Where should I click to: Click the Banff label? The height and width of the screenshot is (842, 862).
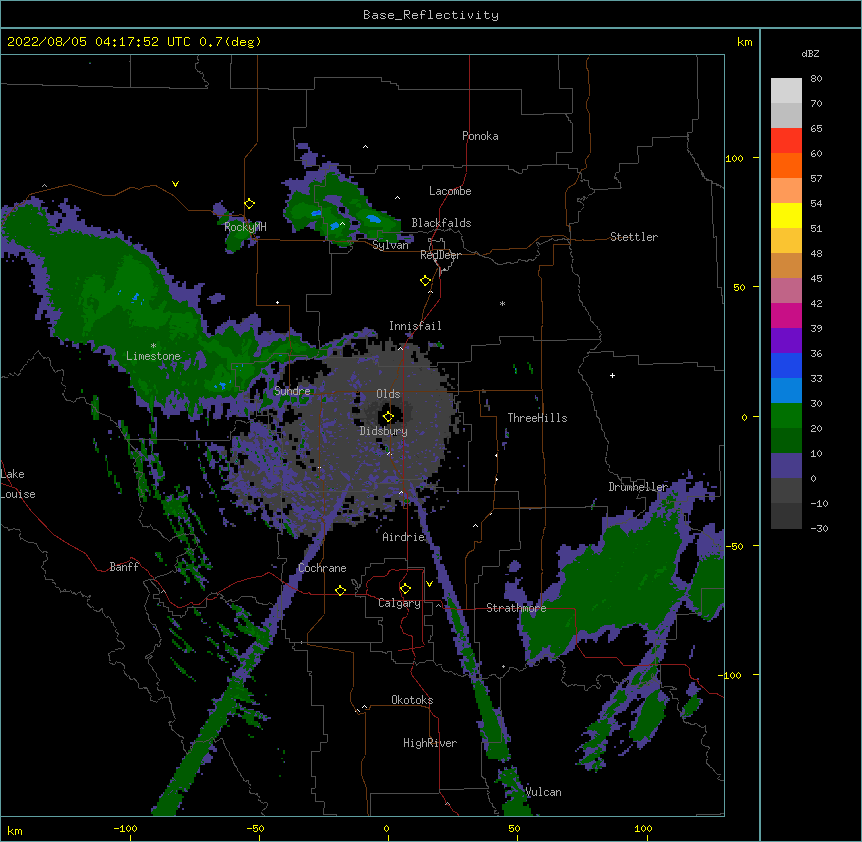tap(124, 567)
